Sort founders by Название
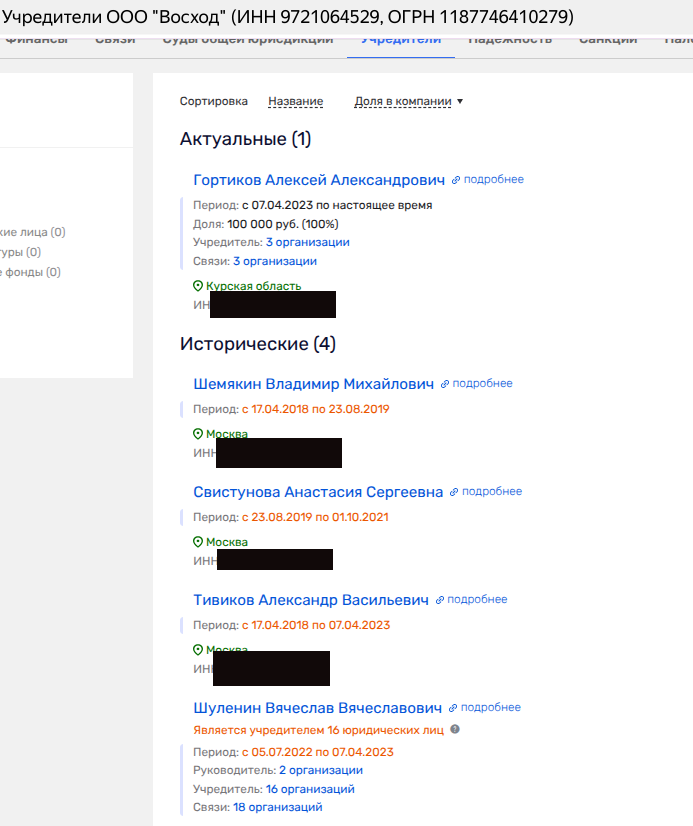 tap(295, 101)
